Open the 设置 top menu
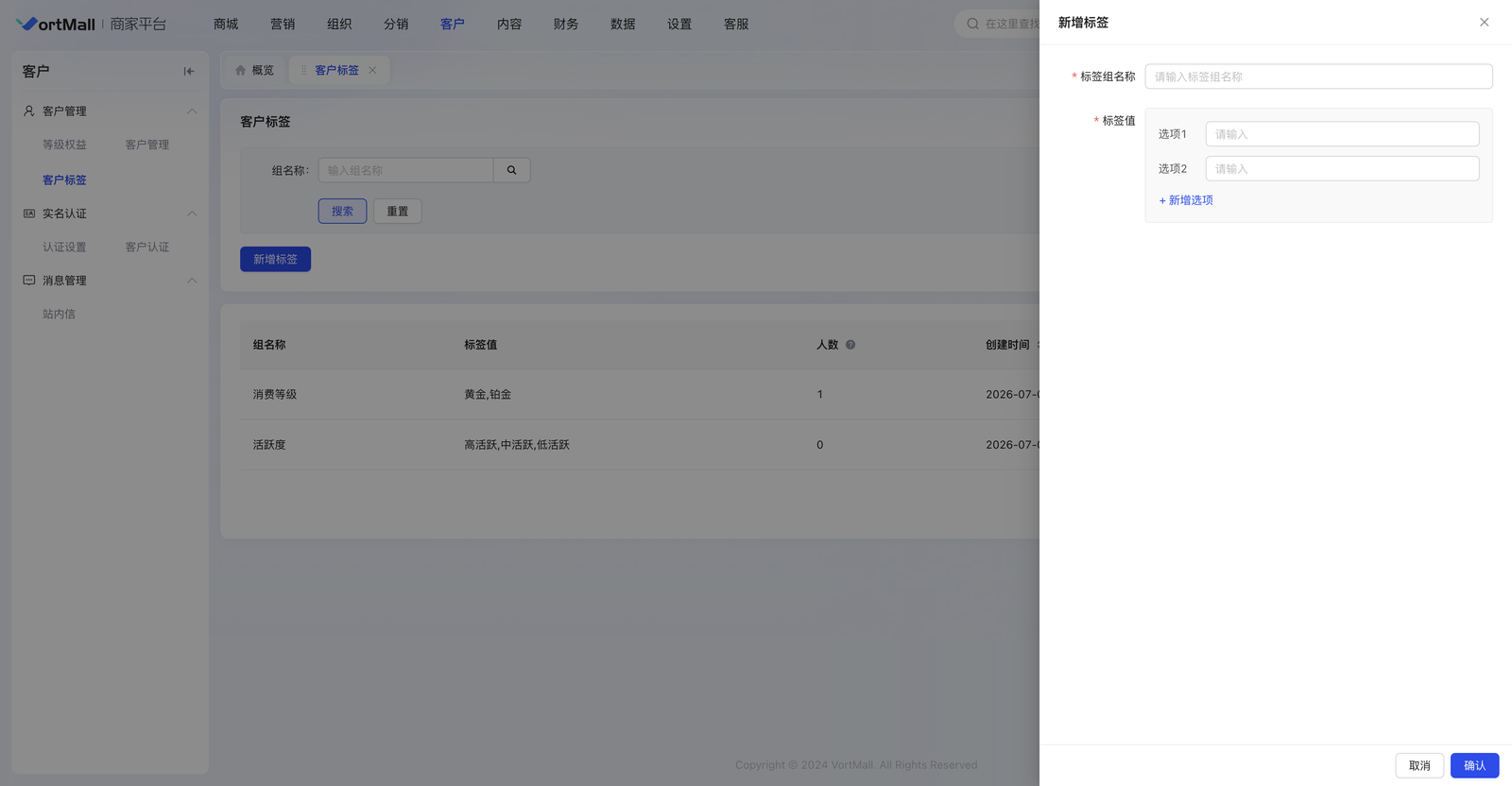 click(679, 24)
